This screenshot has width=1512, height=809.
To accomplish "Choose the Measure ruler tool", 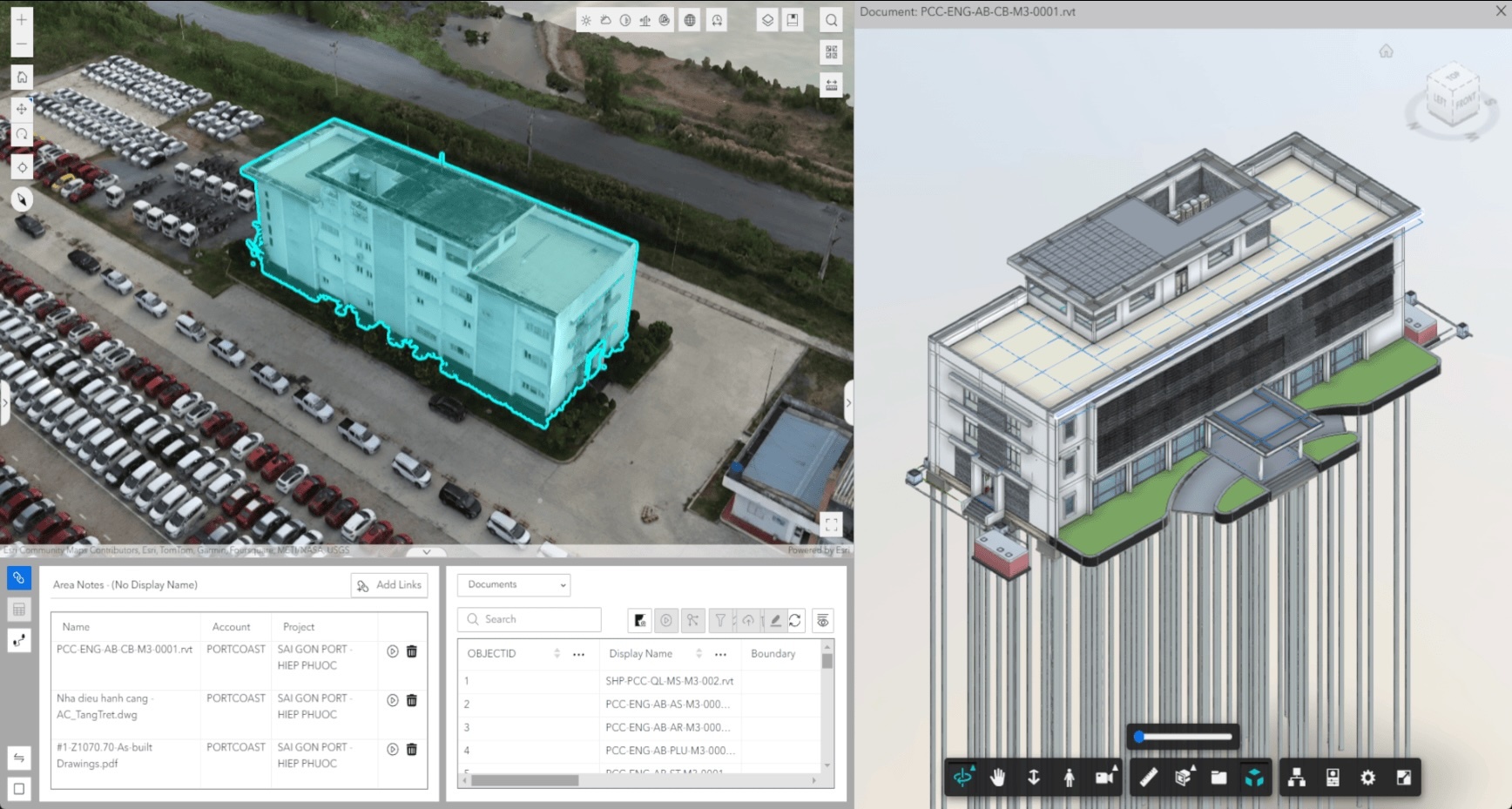I will (x=1148, y=778).
